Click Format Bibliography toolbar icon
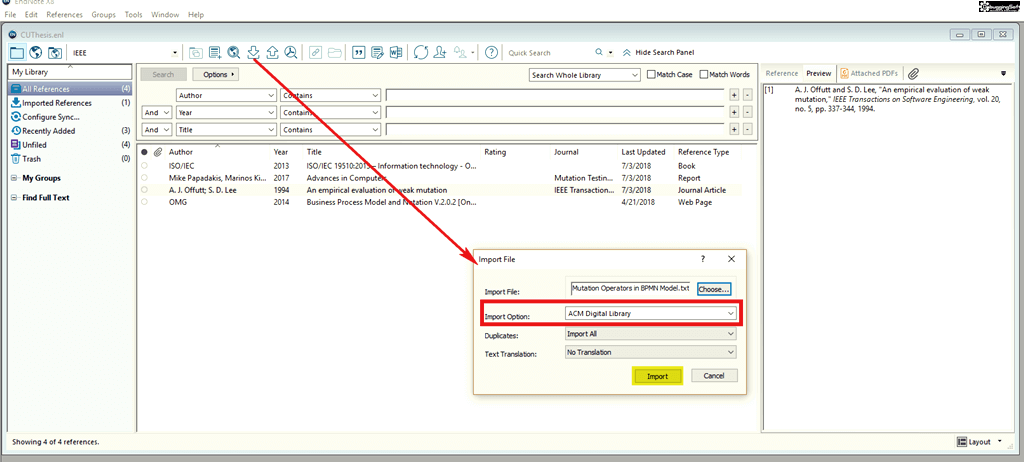This screenshot has width=1024, height=462. point(377,53)
